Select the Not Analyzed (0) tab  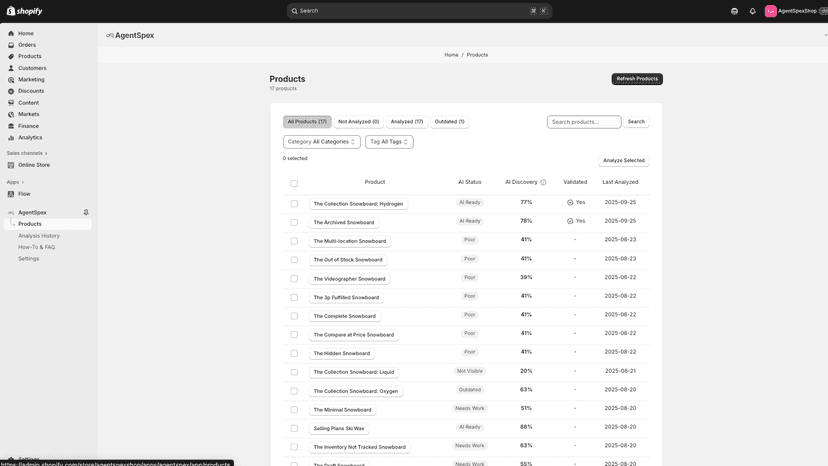point(359,122)
